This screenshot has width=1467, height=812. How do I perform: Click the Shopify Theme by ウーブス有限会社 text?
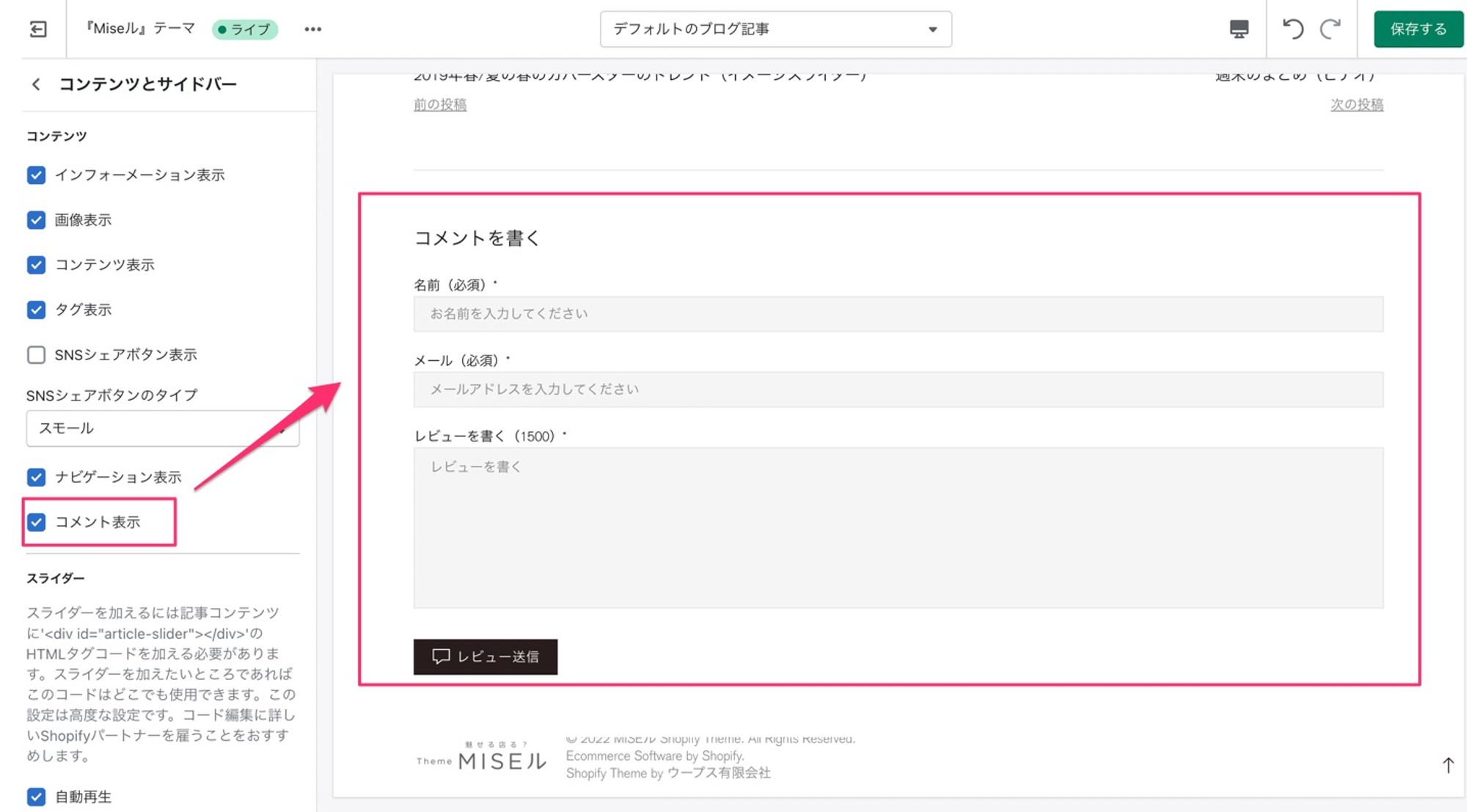coord(668,773)
